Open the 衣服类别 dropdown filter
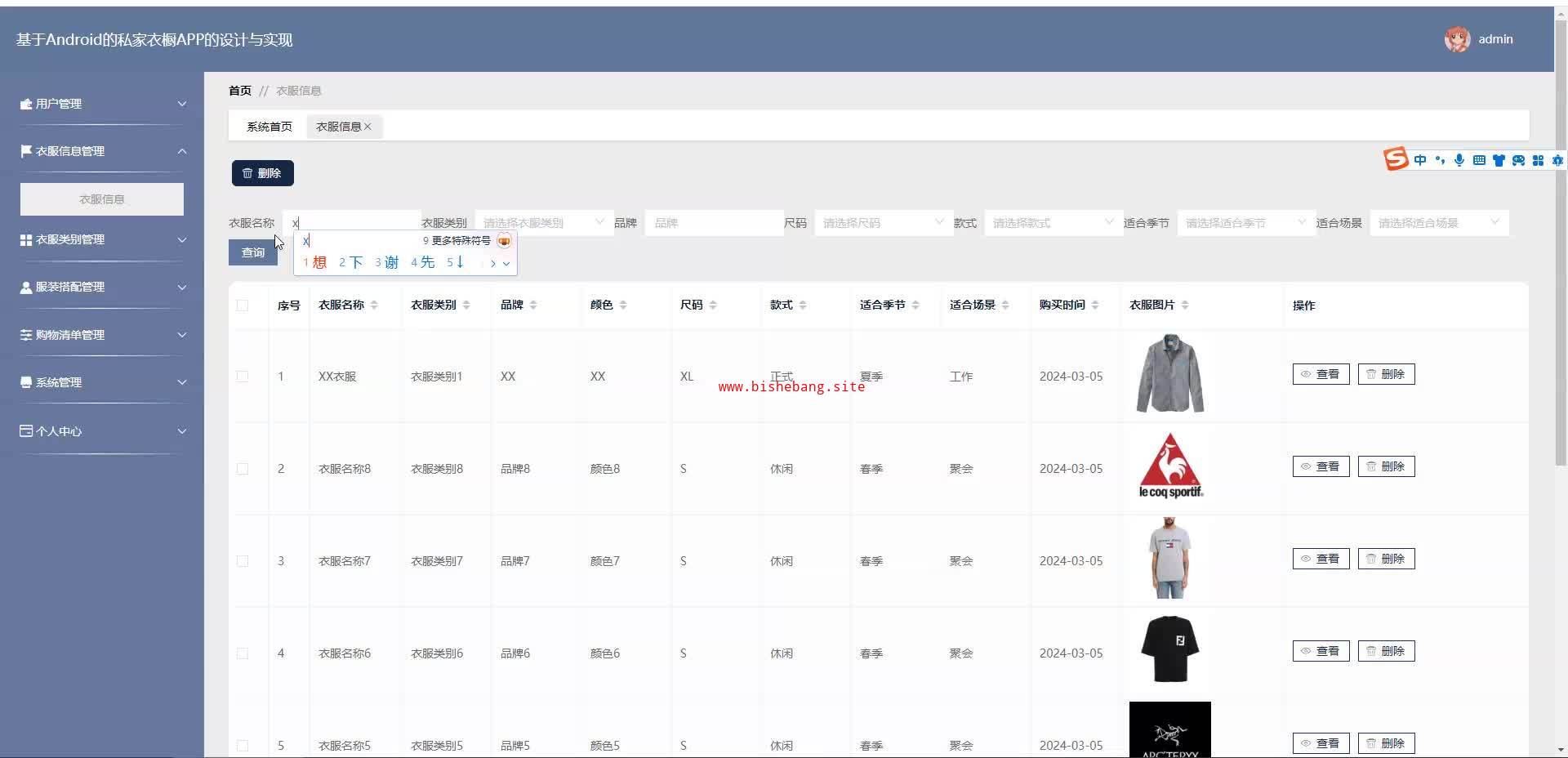Screen dimensions: 1568x758 (x=544, y=222)
